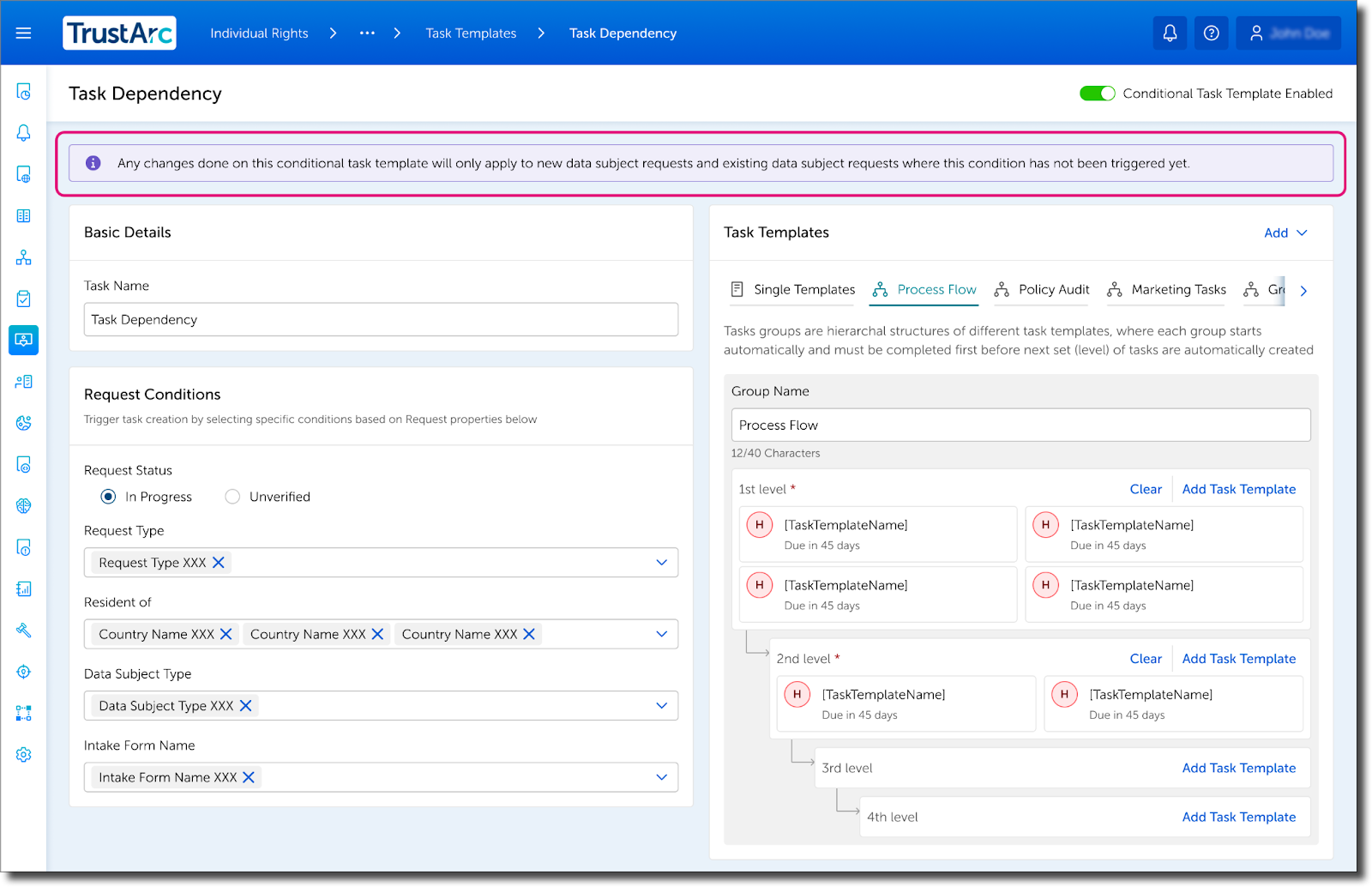Screen dimensions: 1372x887
Task: Open the bar chart report sidebar icon
Action: pyautogui.click(x=23, y=588)
